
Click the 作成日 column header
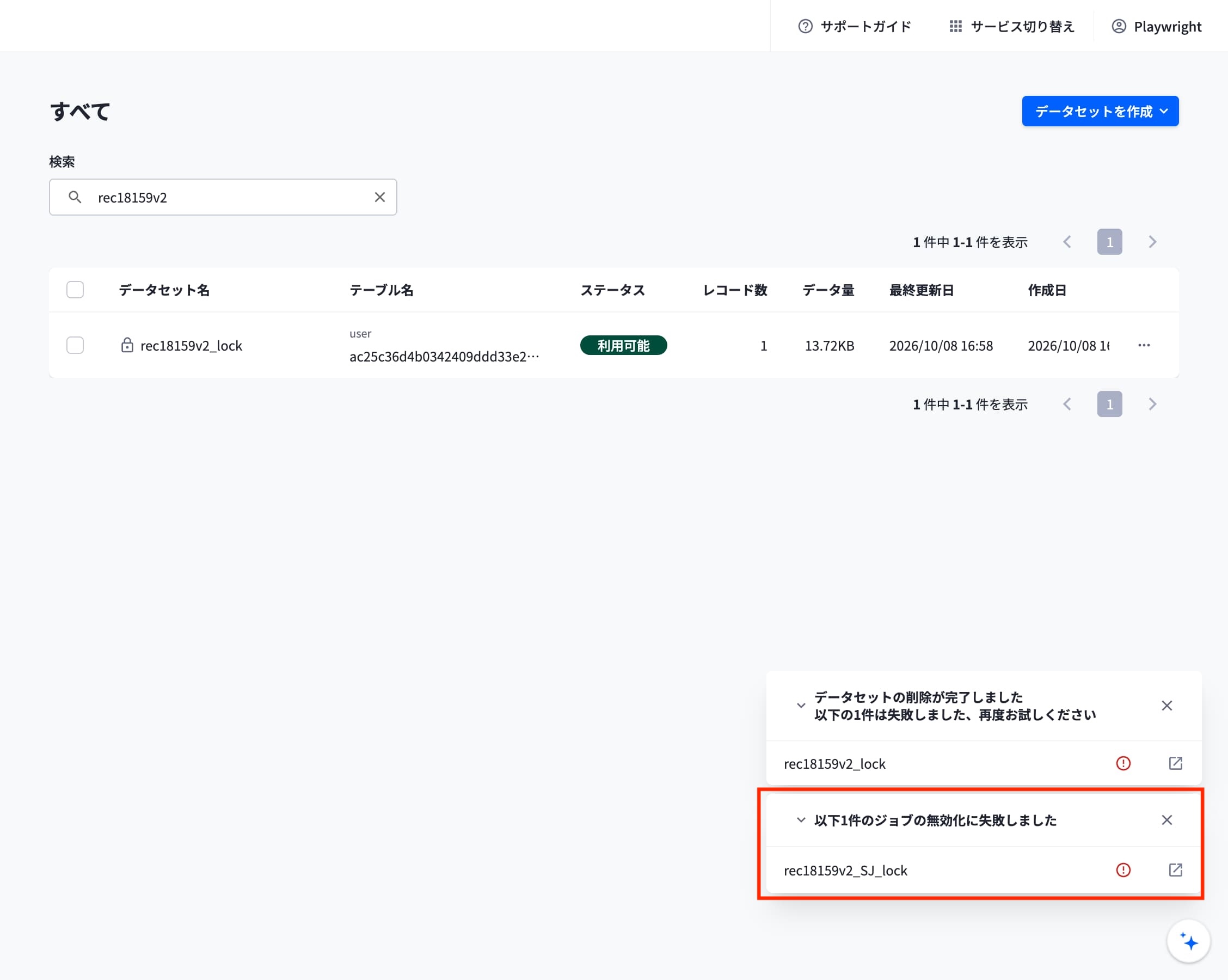[1047, 290]
